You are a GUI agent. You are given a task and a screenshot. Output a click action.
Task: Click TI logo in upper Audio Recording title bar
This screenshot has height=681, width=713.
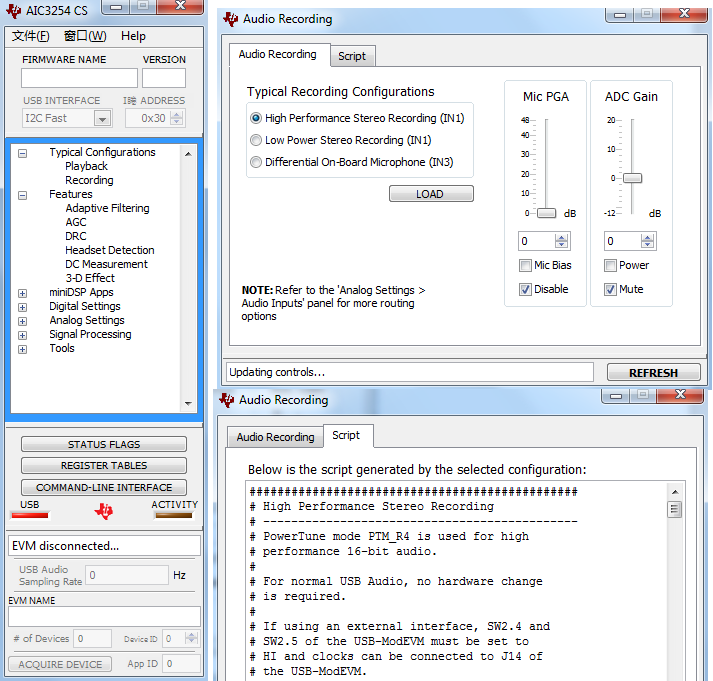click(231, 19)
